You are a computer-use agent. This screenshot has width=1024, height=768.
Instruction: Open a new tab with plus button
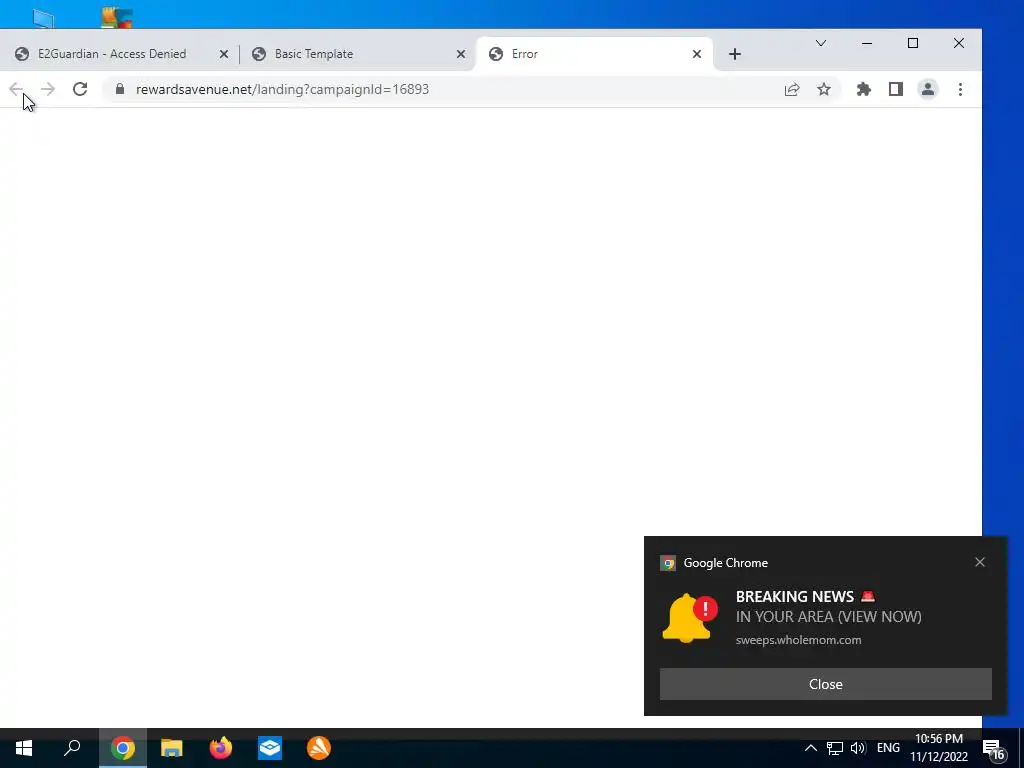click(x=735, y=54)
